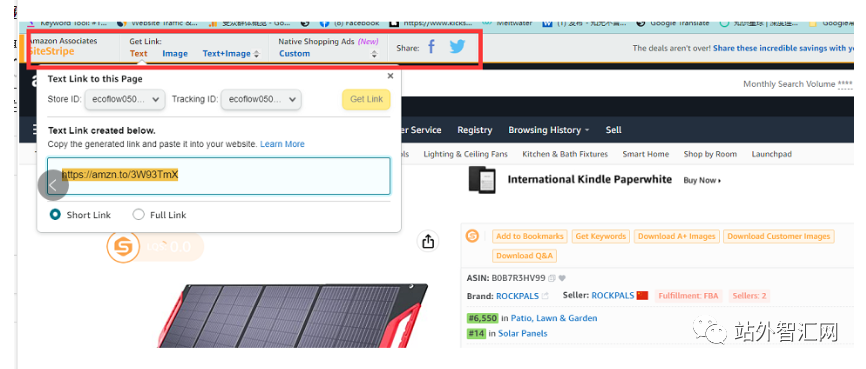Open the Store ID dropdown
Image resolution: width=866 pixels, height=369 pixels.
pos(125,99)
